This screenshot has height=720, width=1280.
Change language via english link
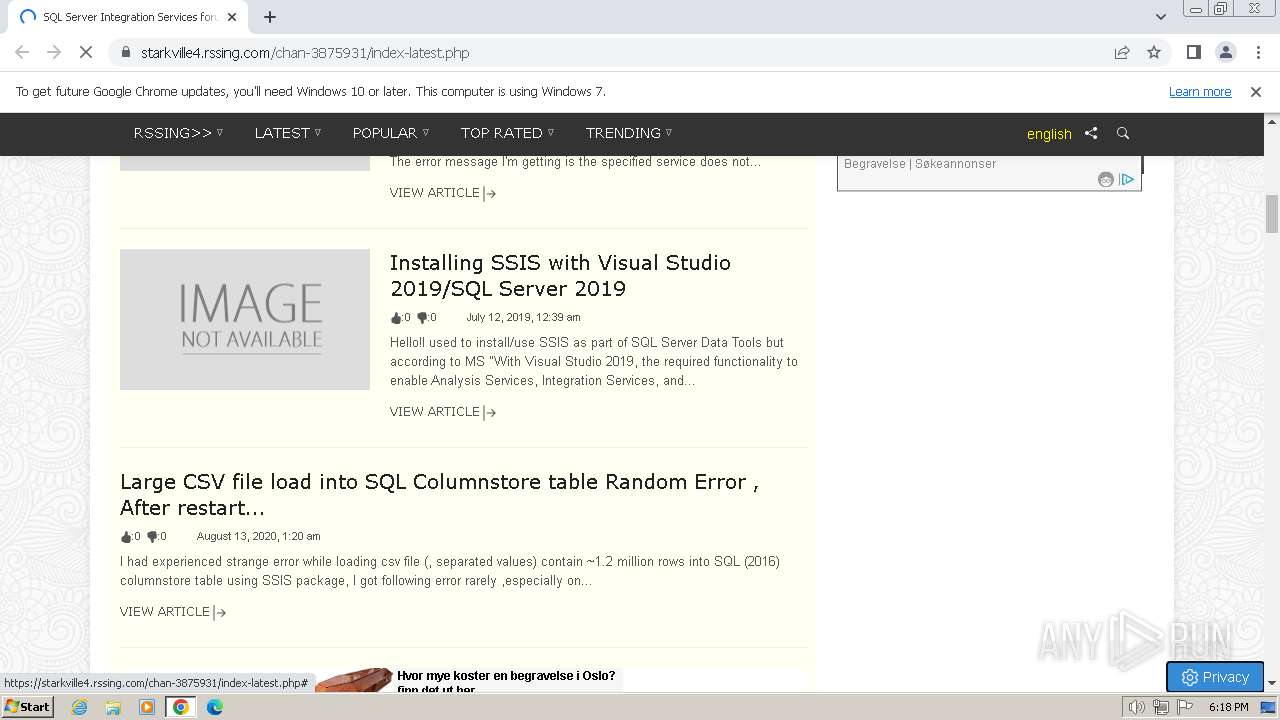1049,134
